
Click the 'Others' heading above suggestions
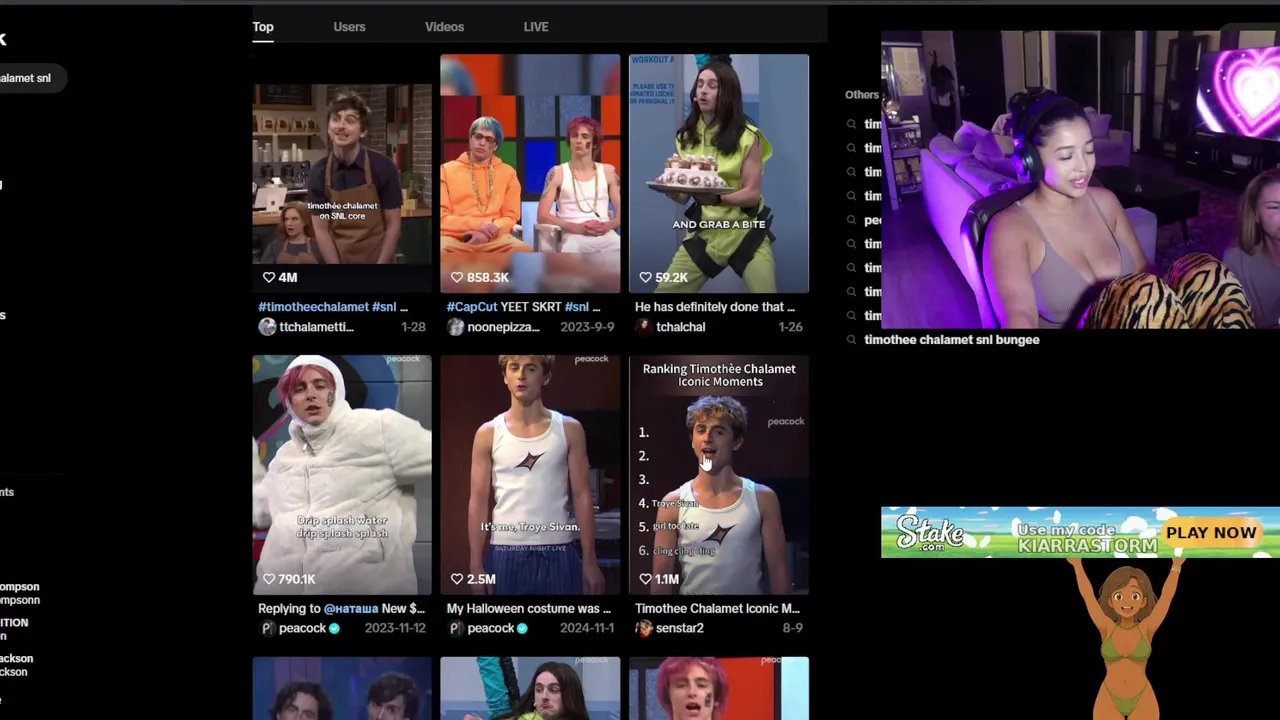[x=861, y=95]
